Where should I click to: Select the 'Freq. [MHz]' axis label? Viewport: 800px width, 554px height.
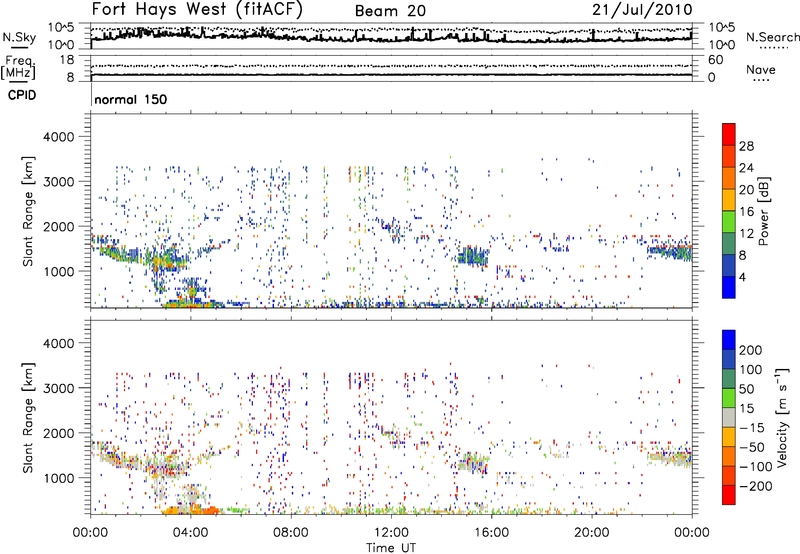click(18, 68)
